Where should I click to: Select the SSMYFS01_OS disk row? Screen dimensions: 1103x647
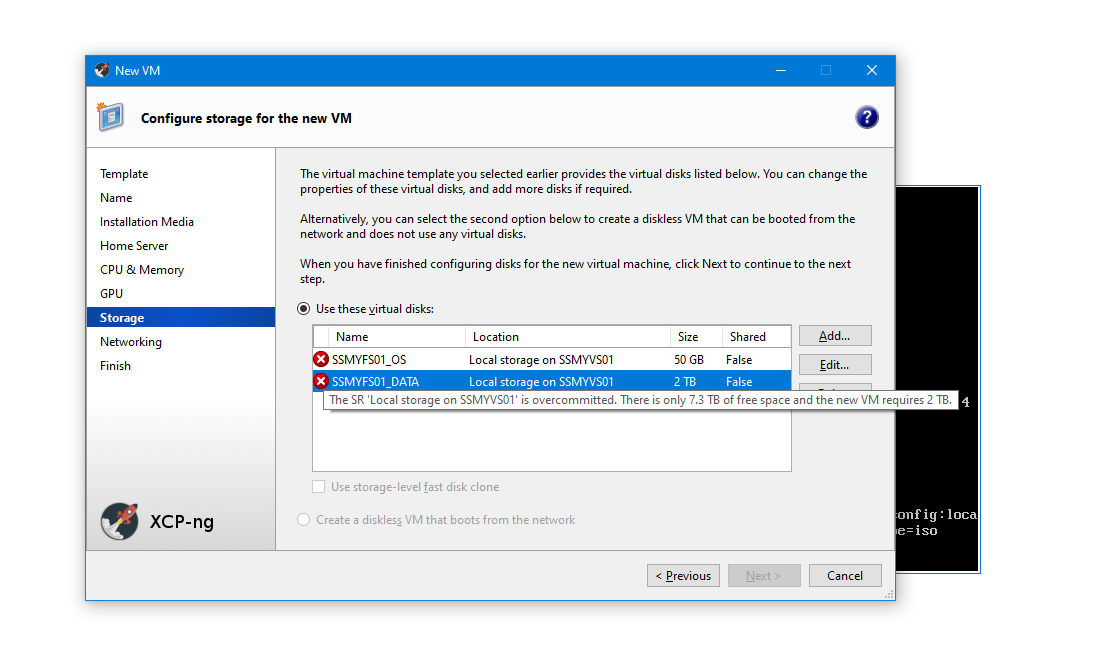coord(552,359)
